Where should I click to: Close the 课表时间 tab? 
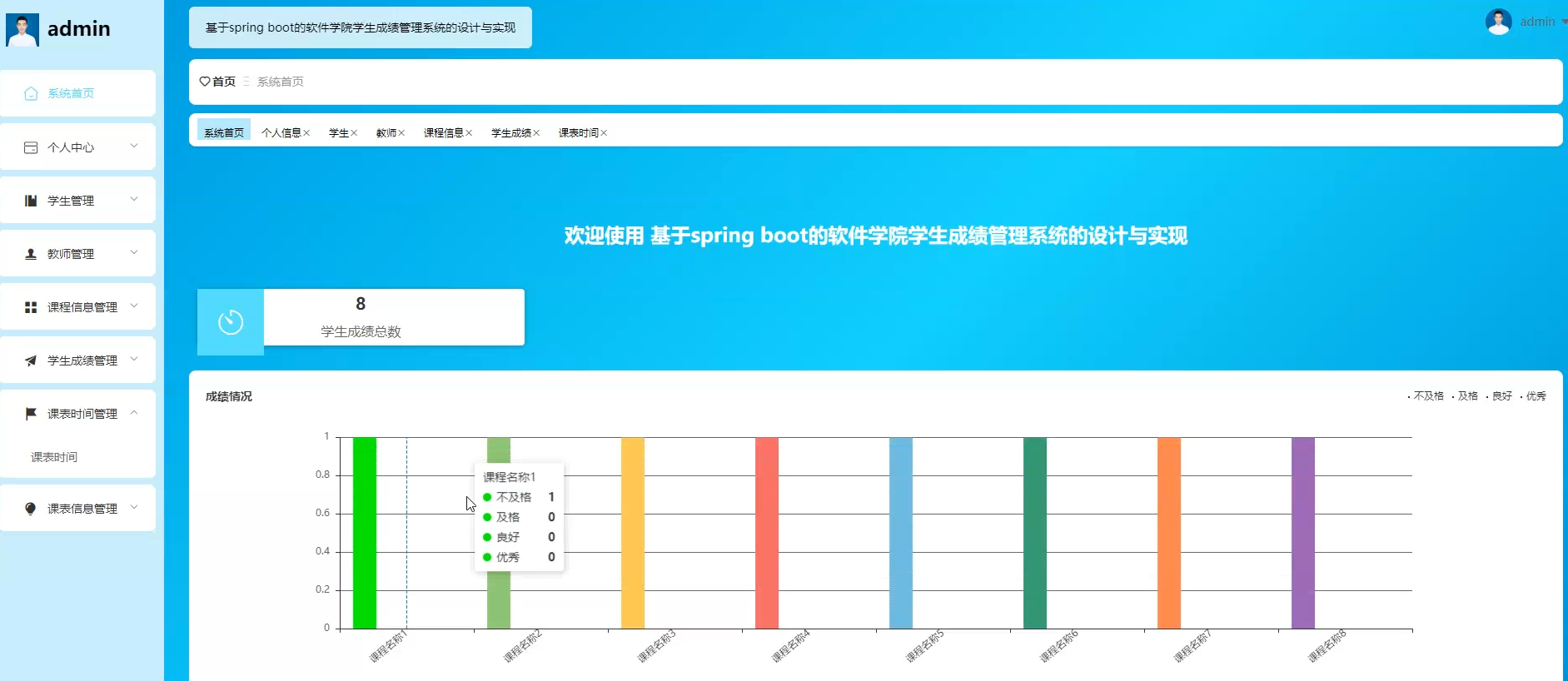tap(604, 133)
